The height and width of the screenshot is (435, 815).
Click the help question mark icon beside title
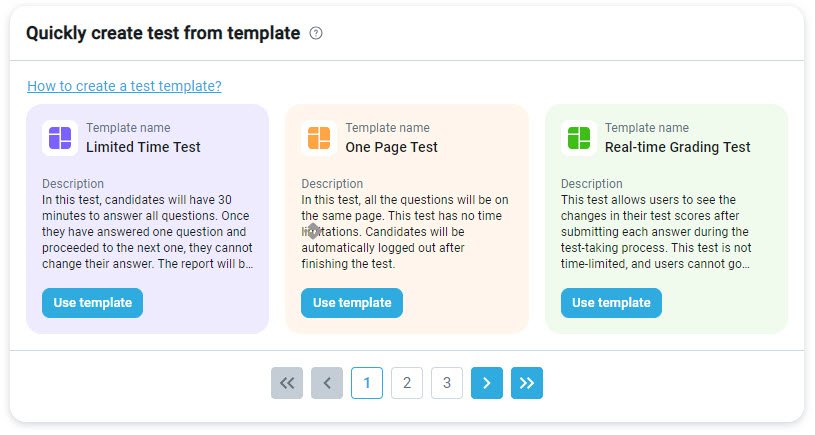click(x=316, y=33)
